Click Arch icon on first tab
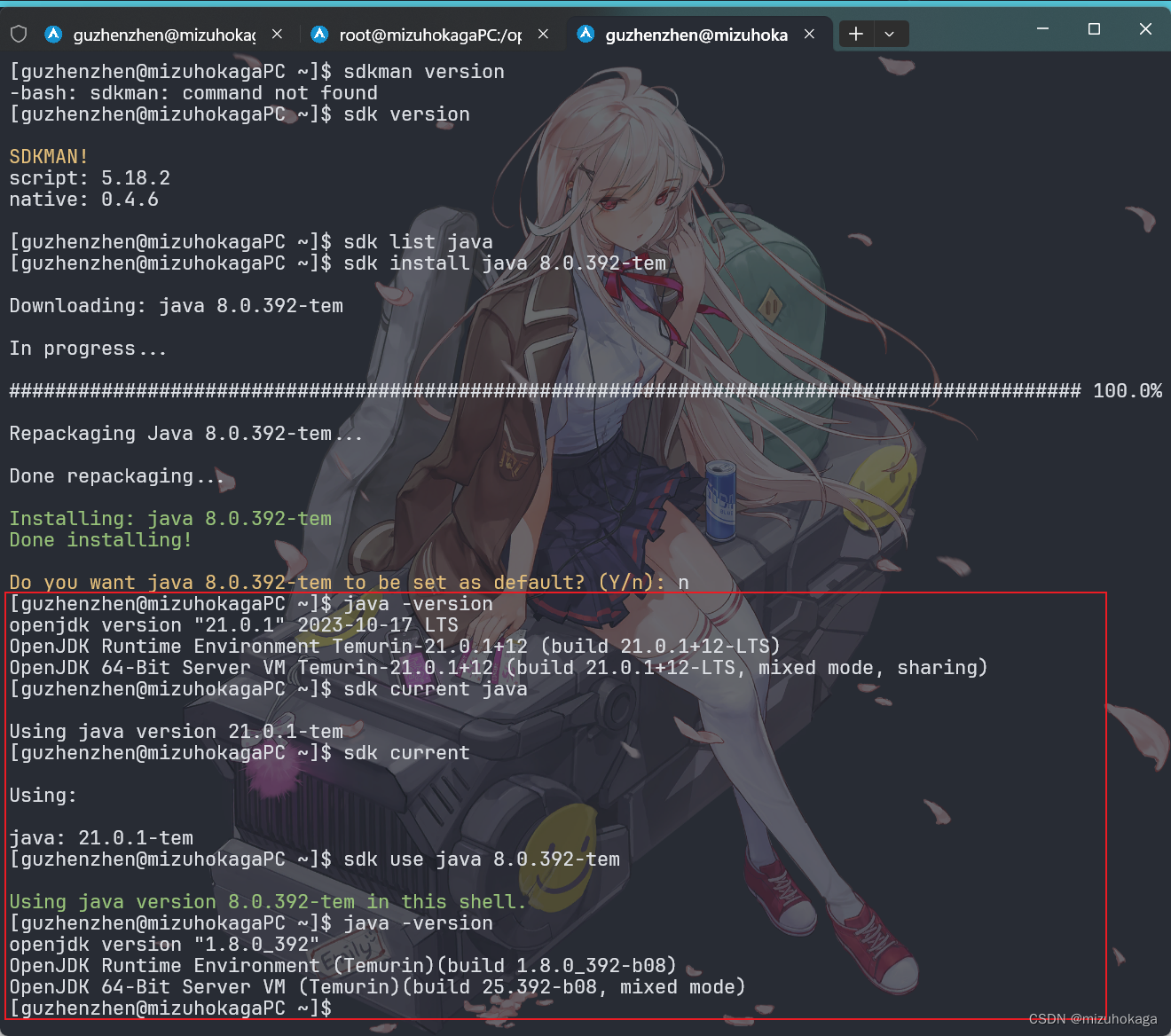 click(x=53, y=34)
